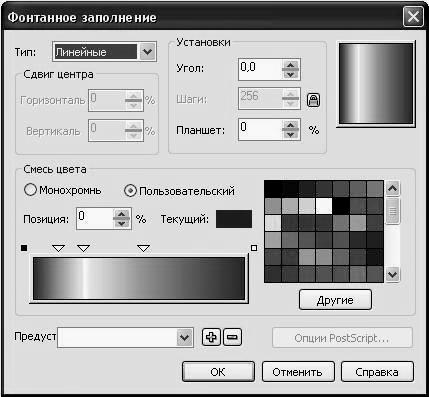Image resolution: width=429 pixels, height=397 pixels.
Task: Decrease the Планшет value with down arrow
Action: pyautogui.click(x=290, y=134)
